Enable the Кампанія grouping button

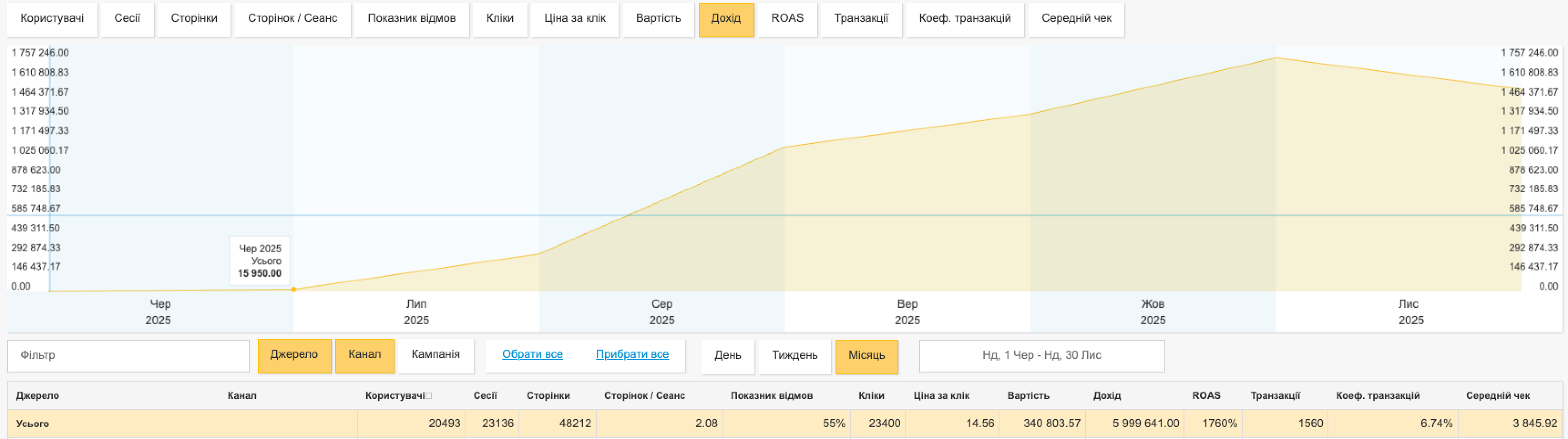436,356
